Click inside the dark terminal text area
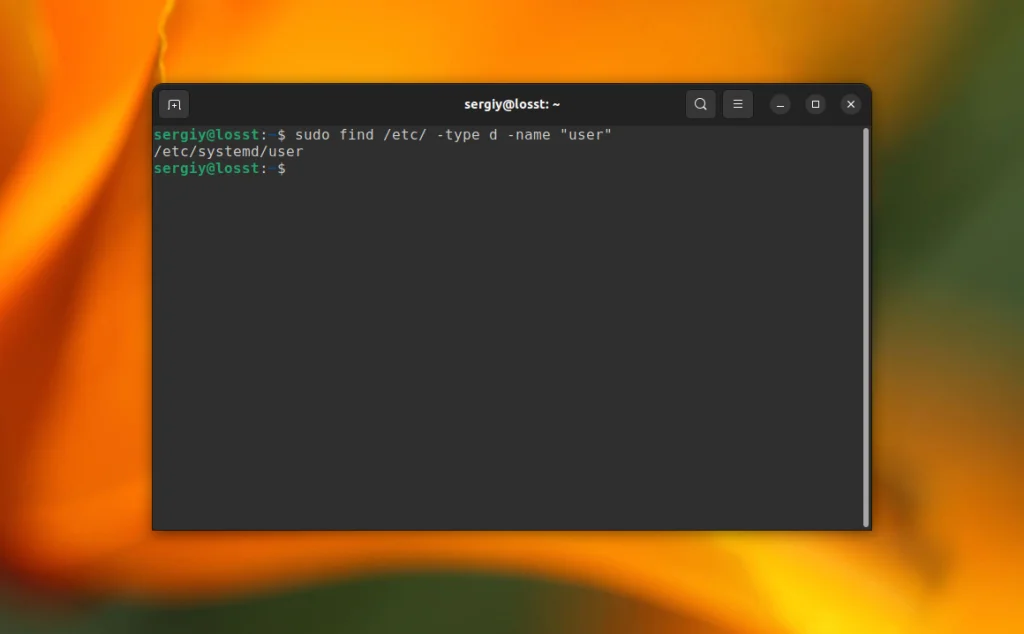1024x634 pixels. [x=500, y=320]
